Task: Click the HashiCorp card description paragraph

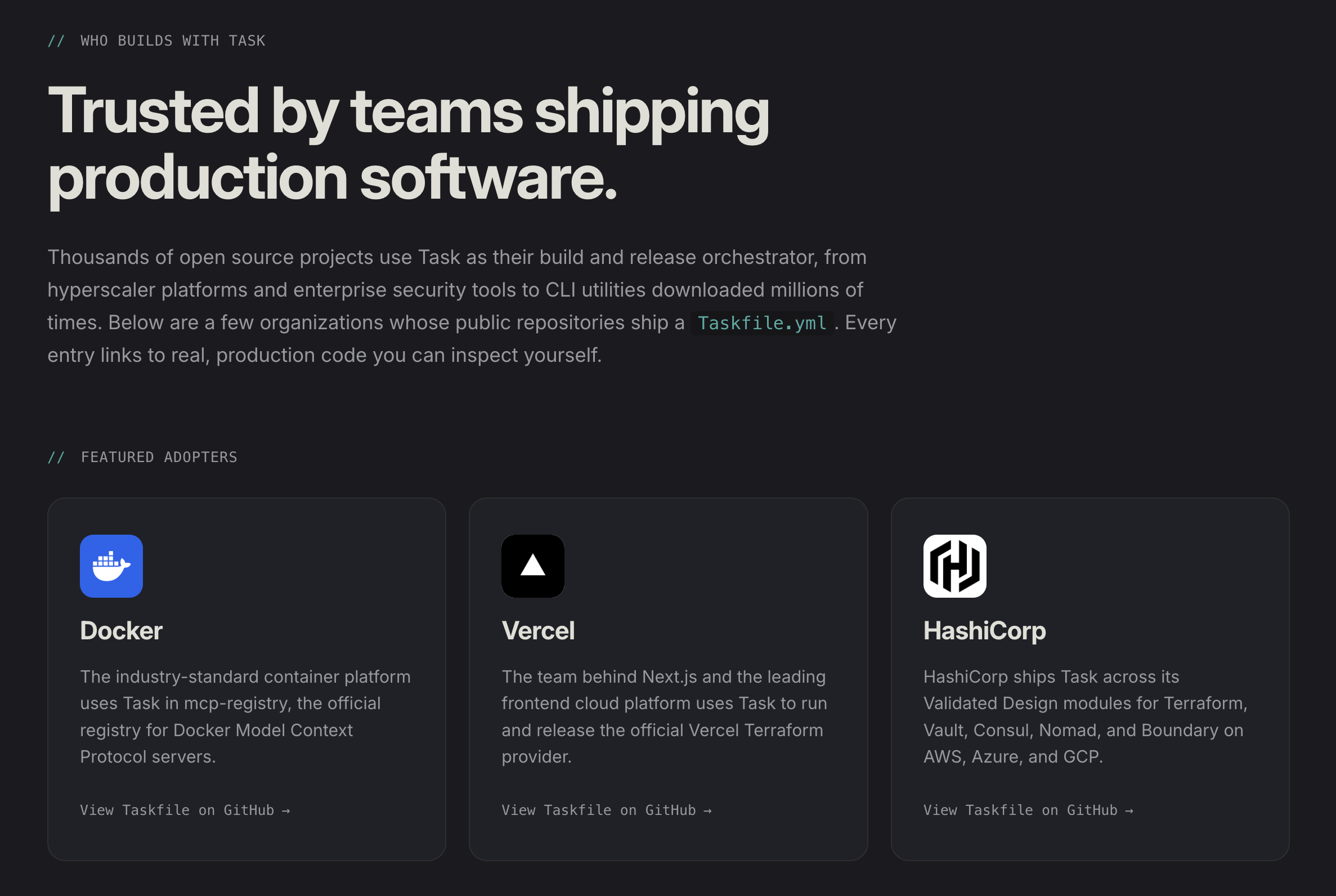Action: 1085,716
